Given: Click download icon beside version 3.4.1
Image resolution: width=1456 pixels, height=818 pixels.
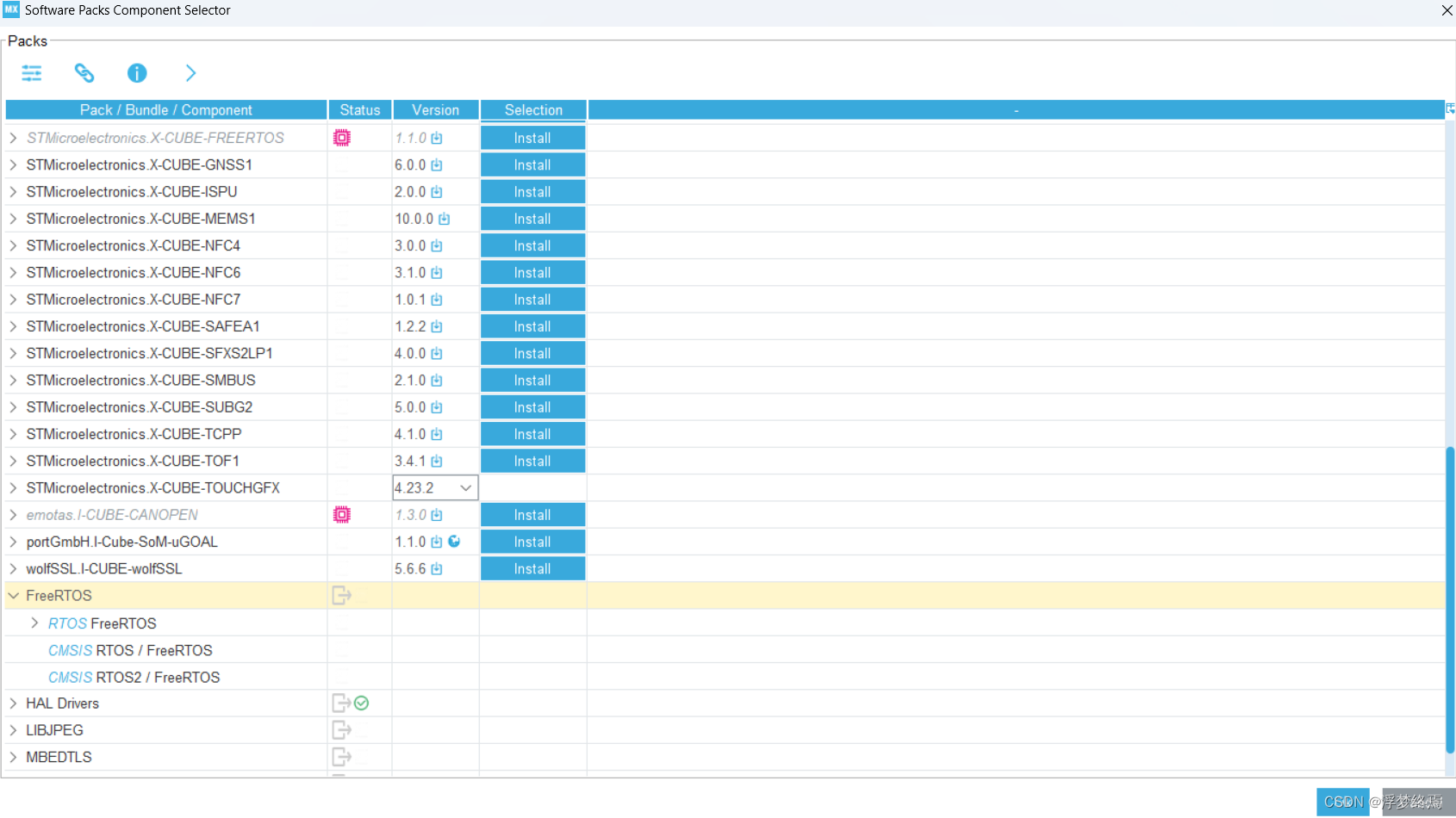Looking at the screenshot, I should coord(437,462).
